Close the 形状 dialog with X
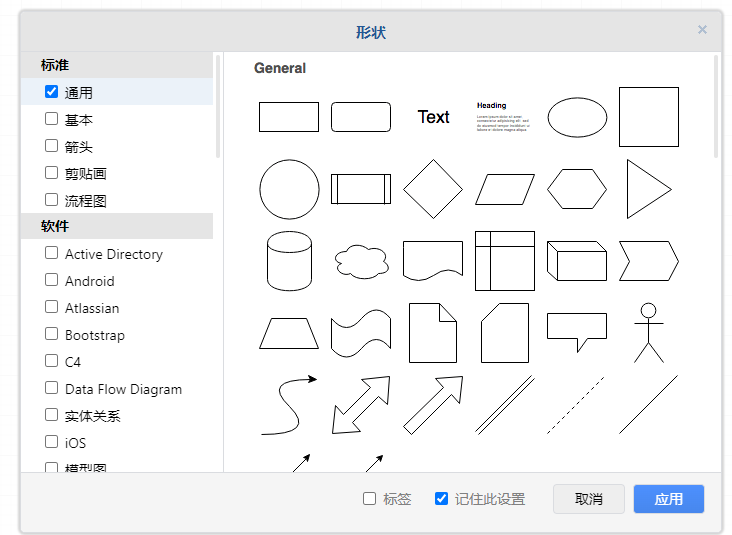The width and height of the screenshot is (732, 535). pos(702,30)
